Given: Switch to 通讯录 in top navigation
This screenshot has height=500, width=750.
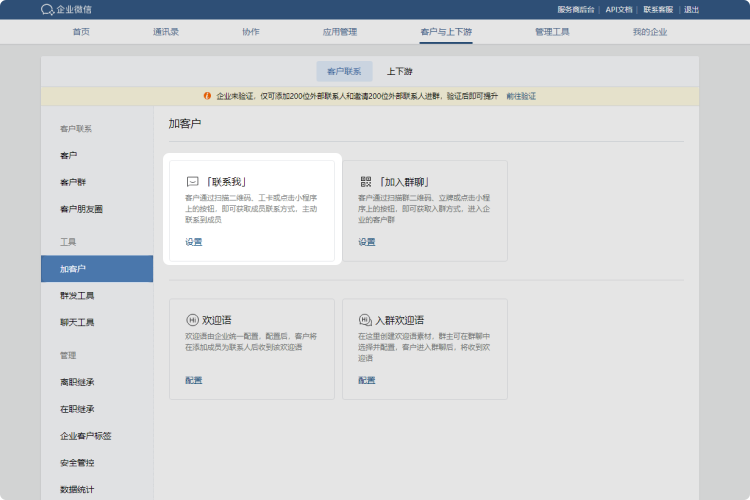Looking at the screenshot, I should click(166, 32).
